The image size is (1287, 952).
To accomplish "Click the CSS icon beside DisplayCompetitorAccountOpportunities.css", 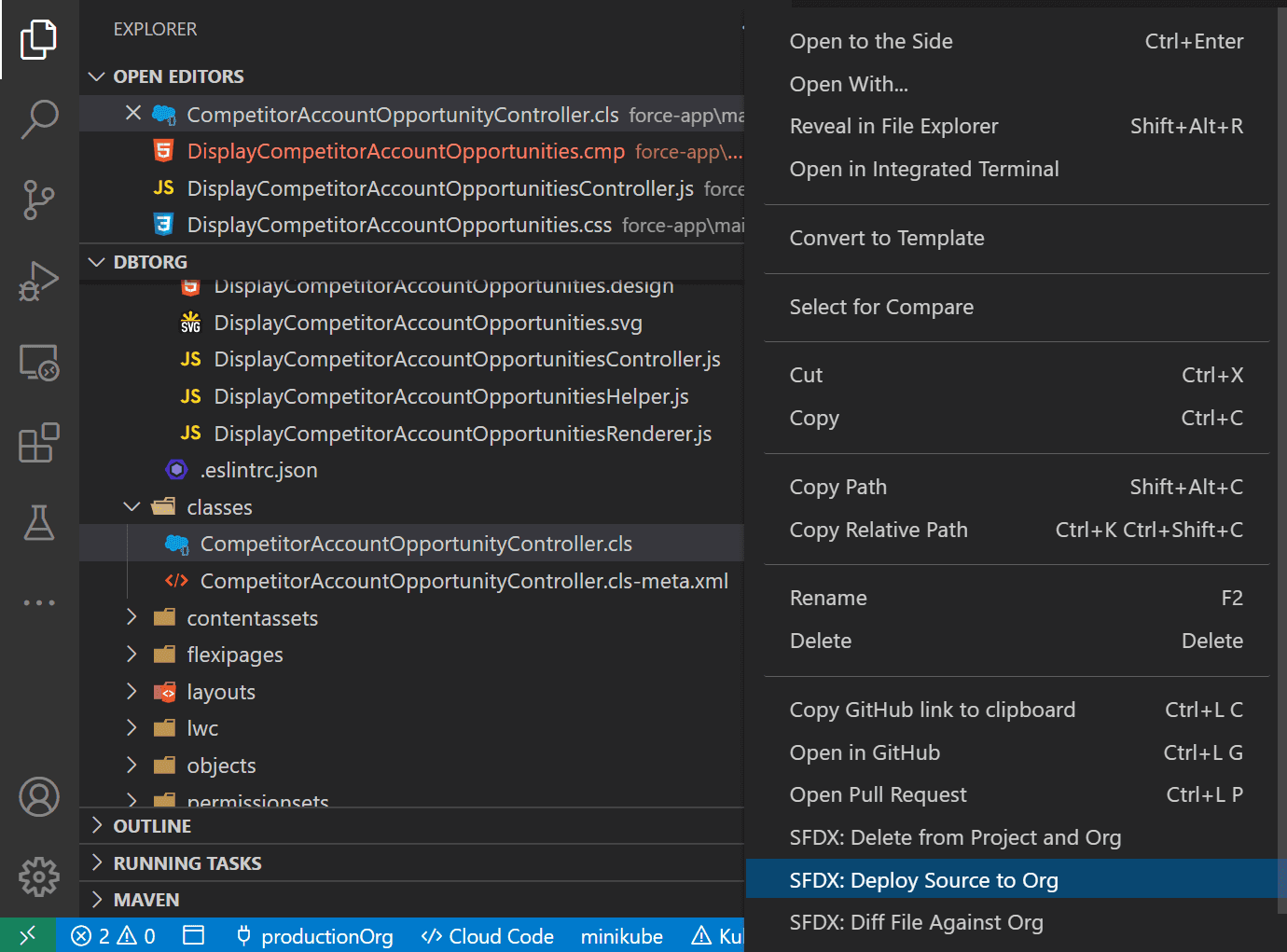I will pyautogui.click(x=164, y=225).
